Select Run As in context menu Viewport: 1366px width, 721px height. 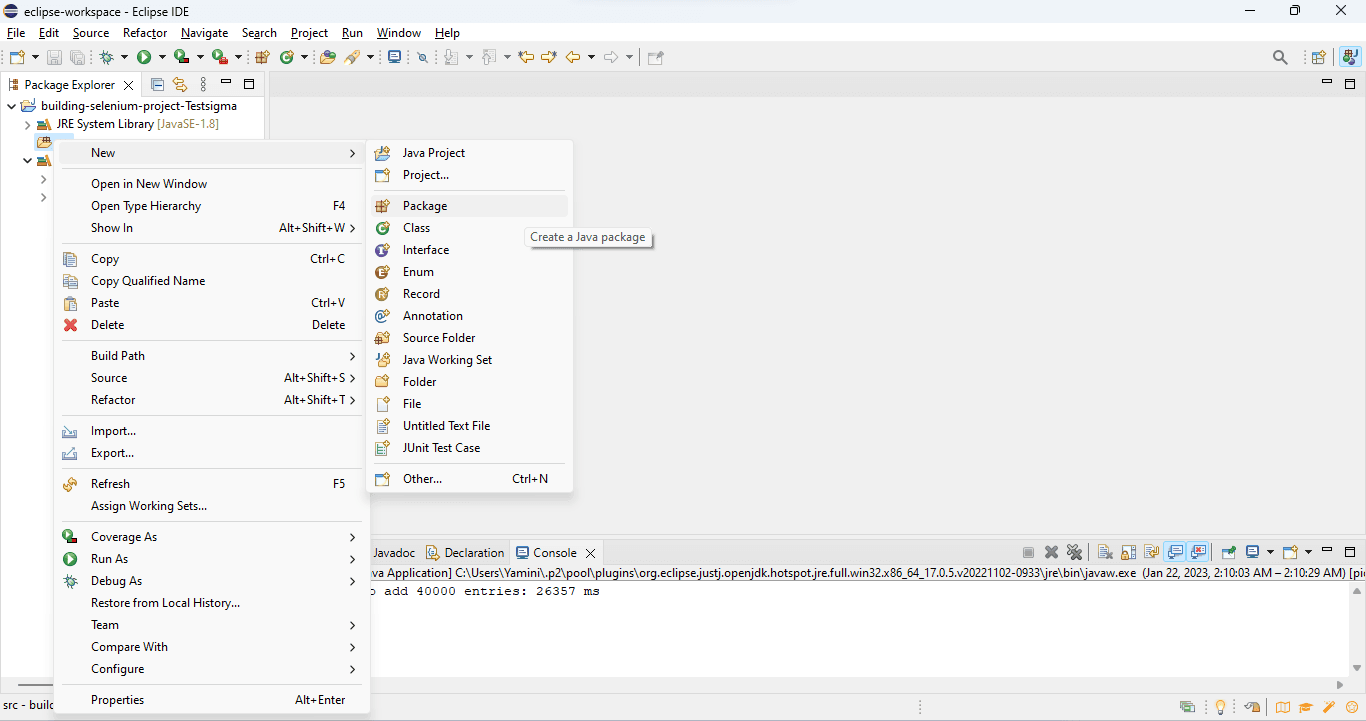(211, 559)
